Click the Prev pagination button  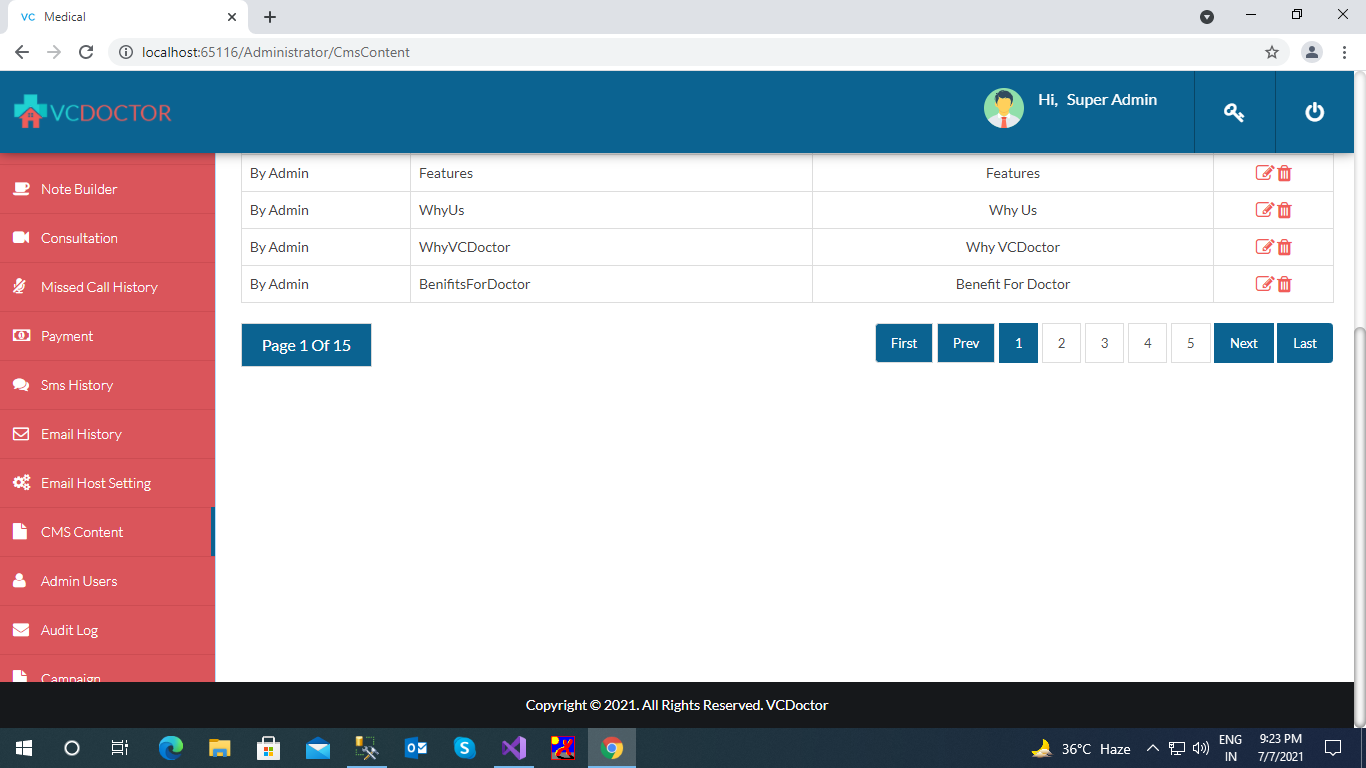[965, 343]
